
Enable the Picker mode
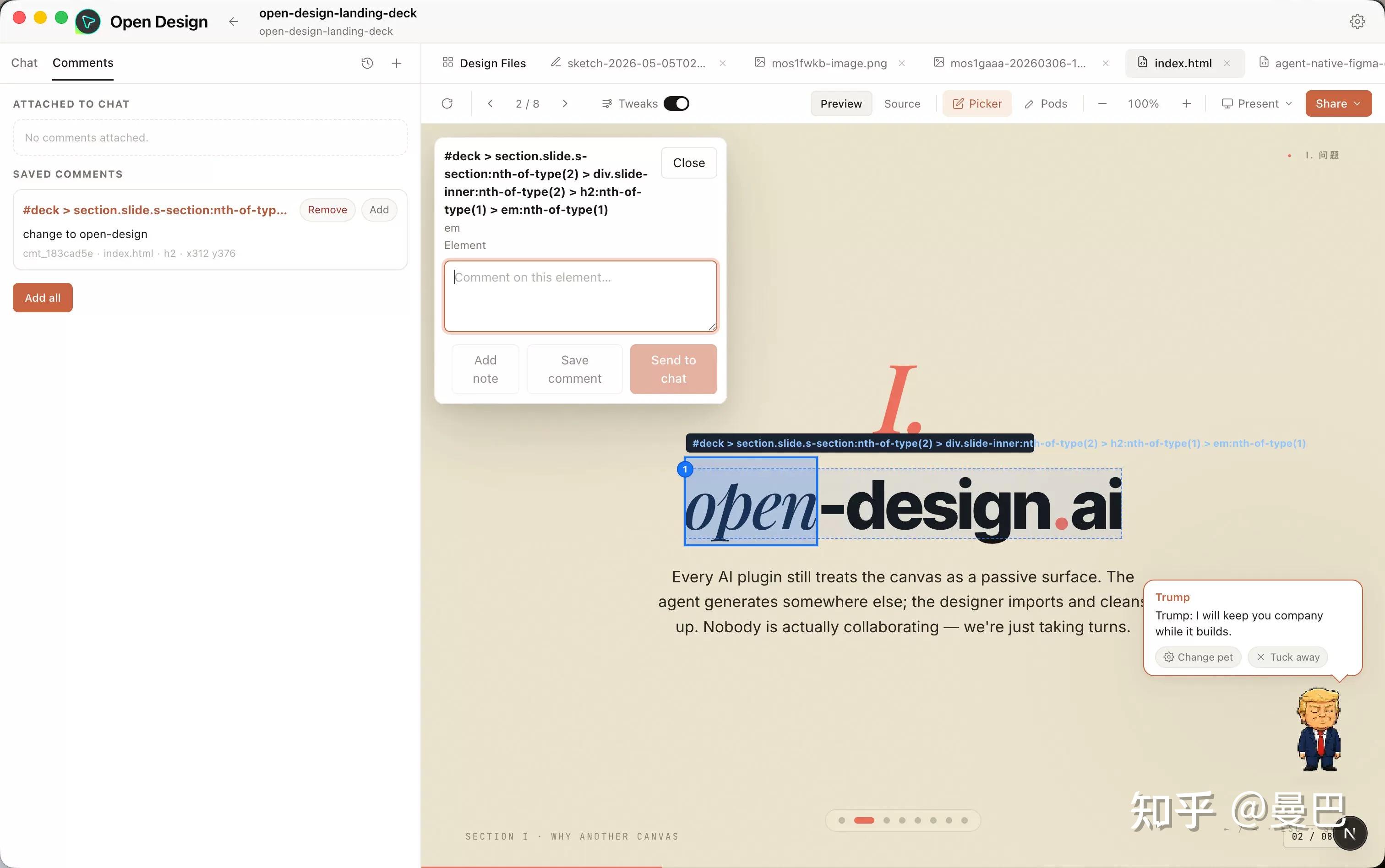(x=977, y=103)
